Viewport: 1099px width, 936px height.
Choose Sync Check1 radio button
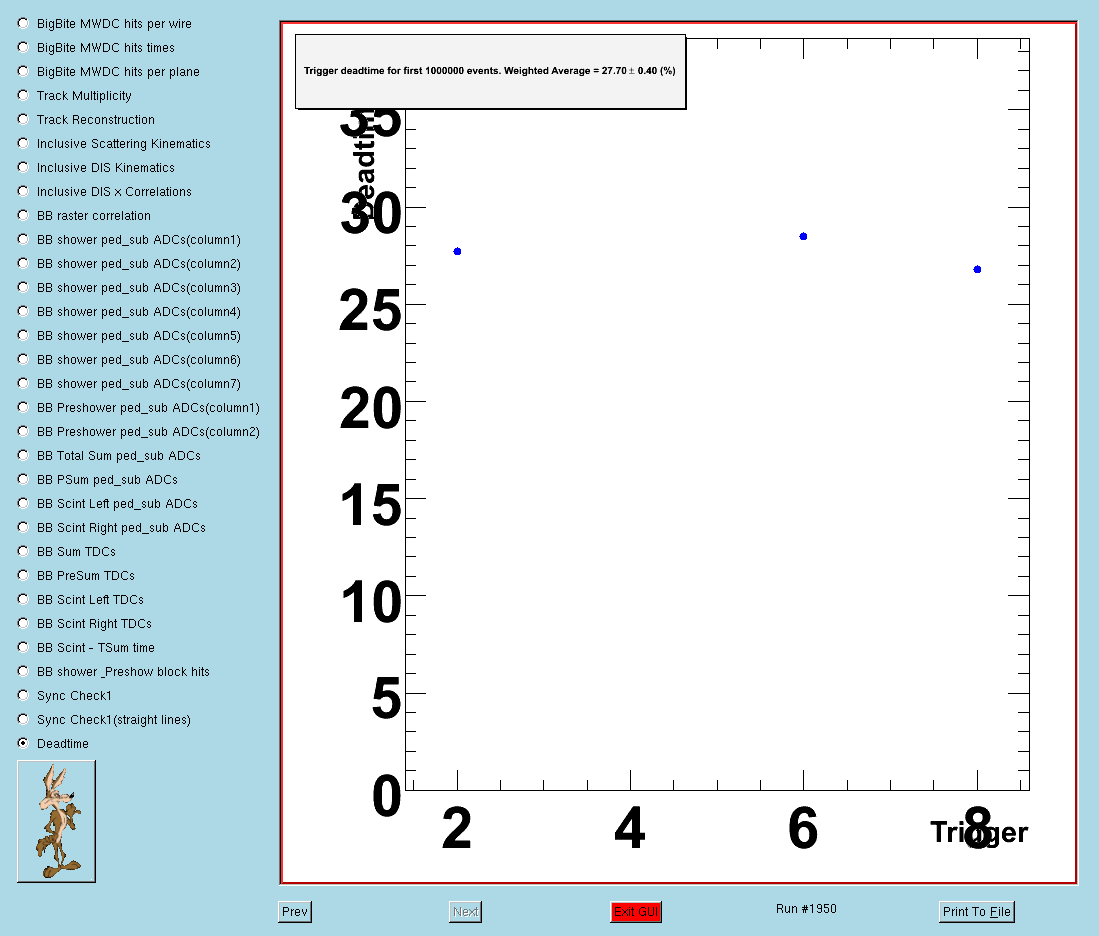(23, 695)
